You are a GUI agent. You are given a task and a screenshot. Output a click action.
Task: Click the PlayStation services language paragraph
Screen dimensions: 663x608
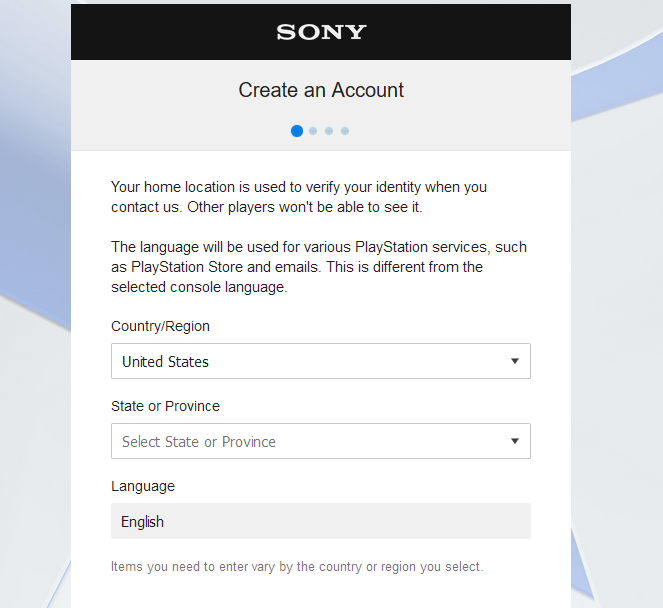(x=319, y=267)
